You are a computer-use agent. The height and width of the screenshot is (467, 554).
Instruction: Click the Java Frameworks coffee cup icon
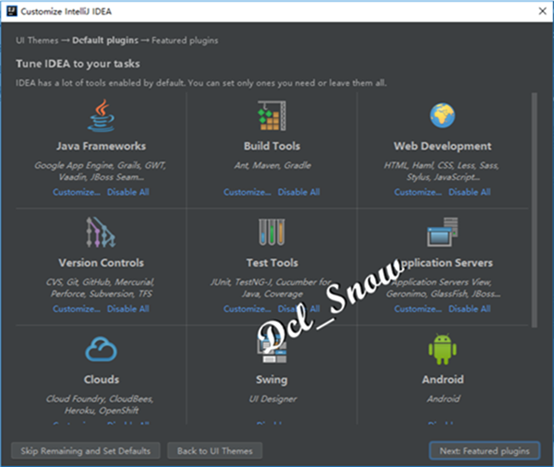click(x=101, y=116)
